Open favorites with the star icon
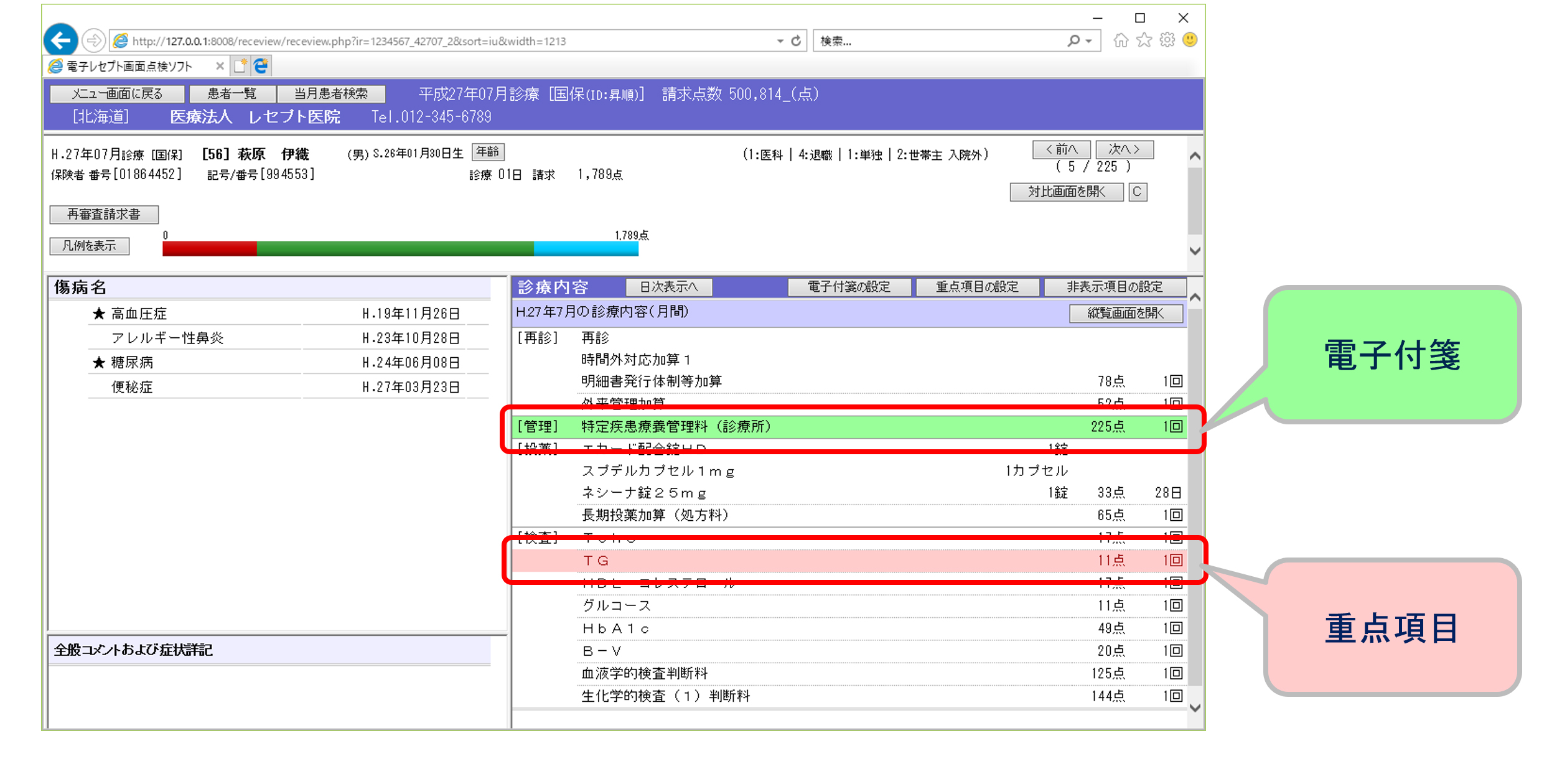 tap(1144, 40)
